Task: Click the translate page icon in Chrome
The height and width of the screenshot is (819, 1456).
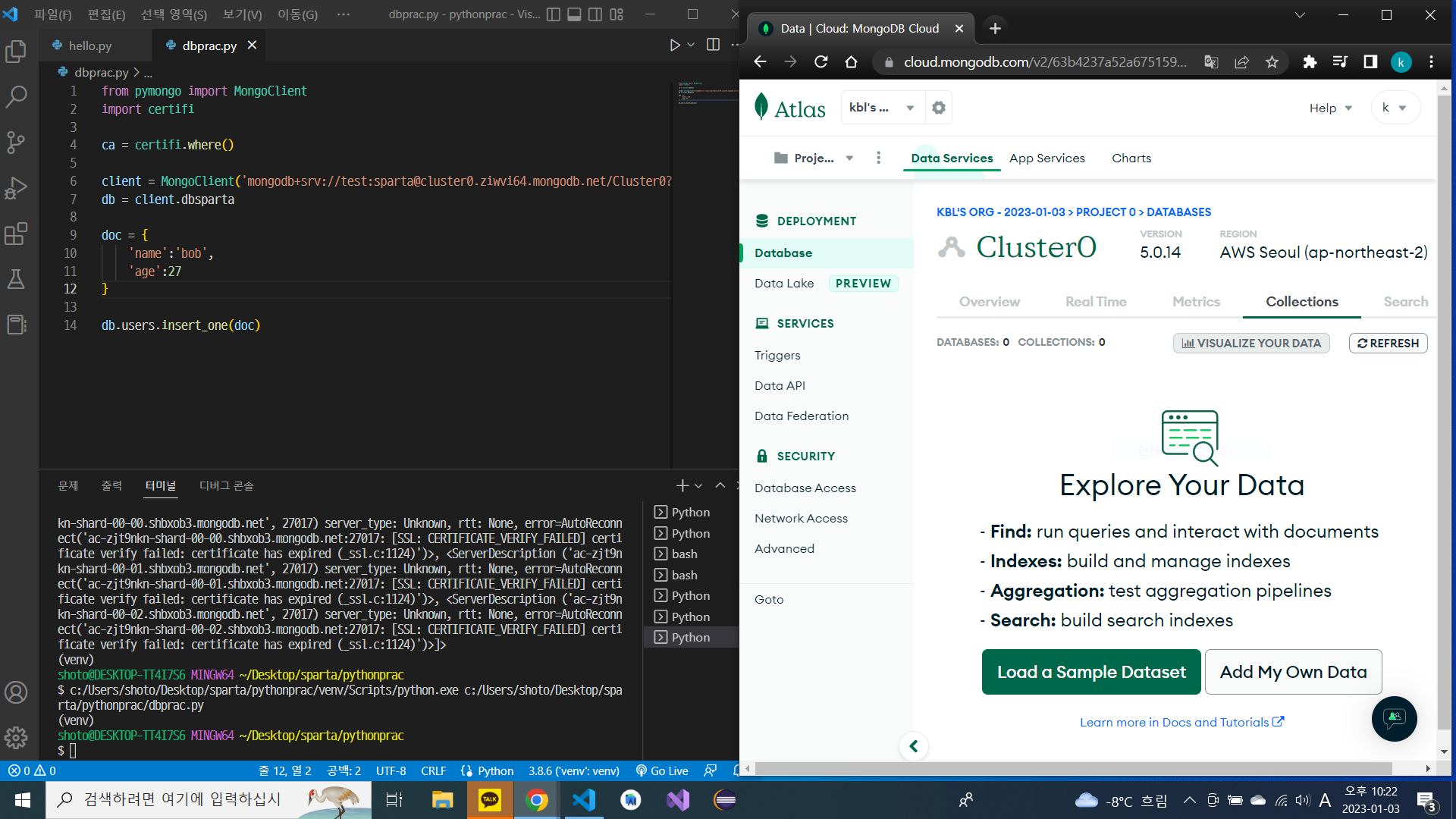Action: click(x=1211, y=62)
